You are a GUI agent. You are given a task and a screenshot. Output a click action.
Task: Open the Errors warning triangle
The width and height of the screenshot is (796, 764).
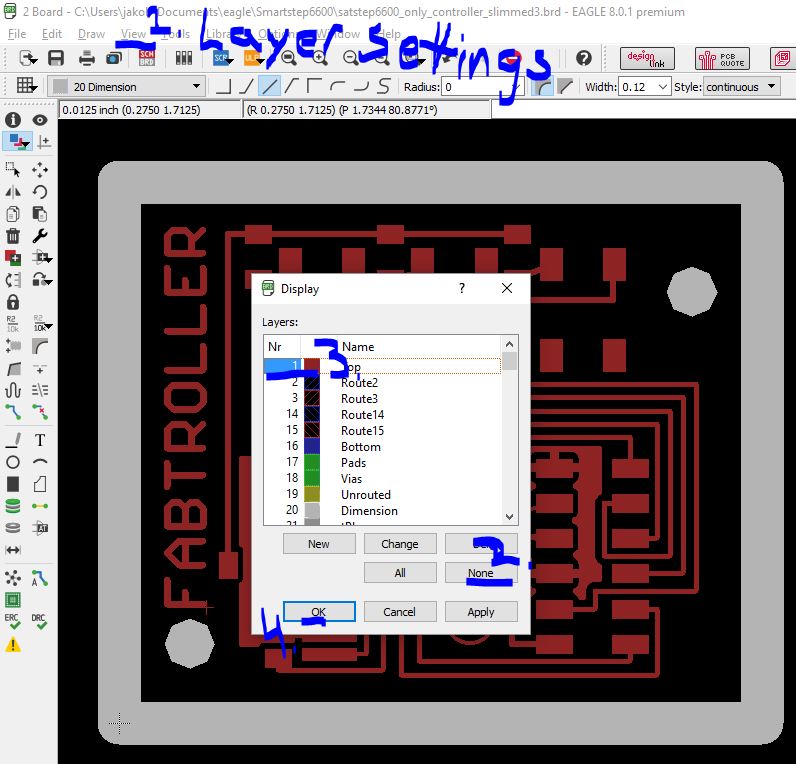click(13, 645)
